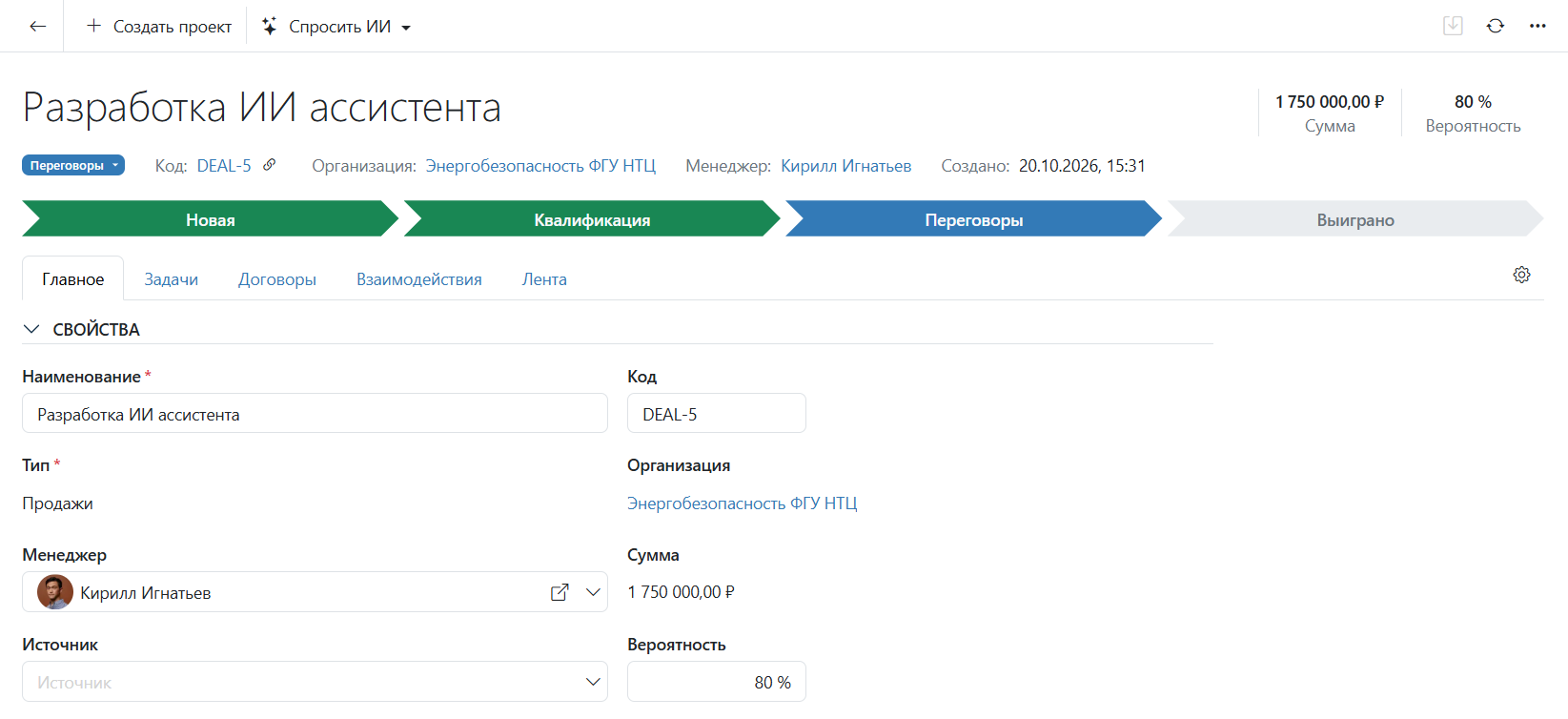
Task: Open Кирилл Игнатьев manager link in header
Action: pyautogui.click(x=846, y=166)
